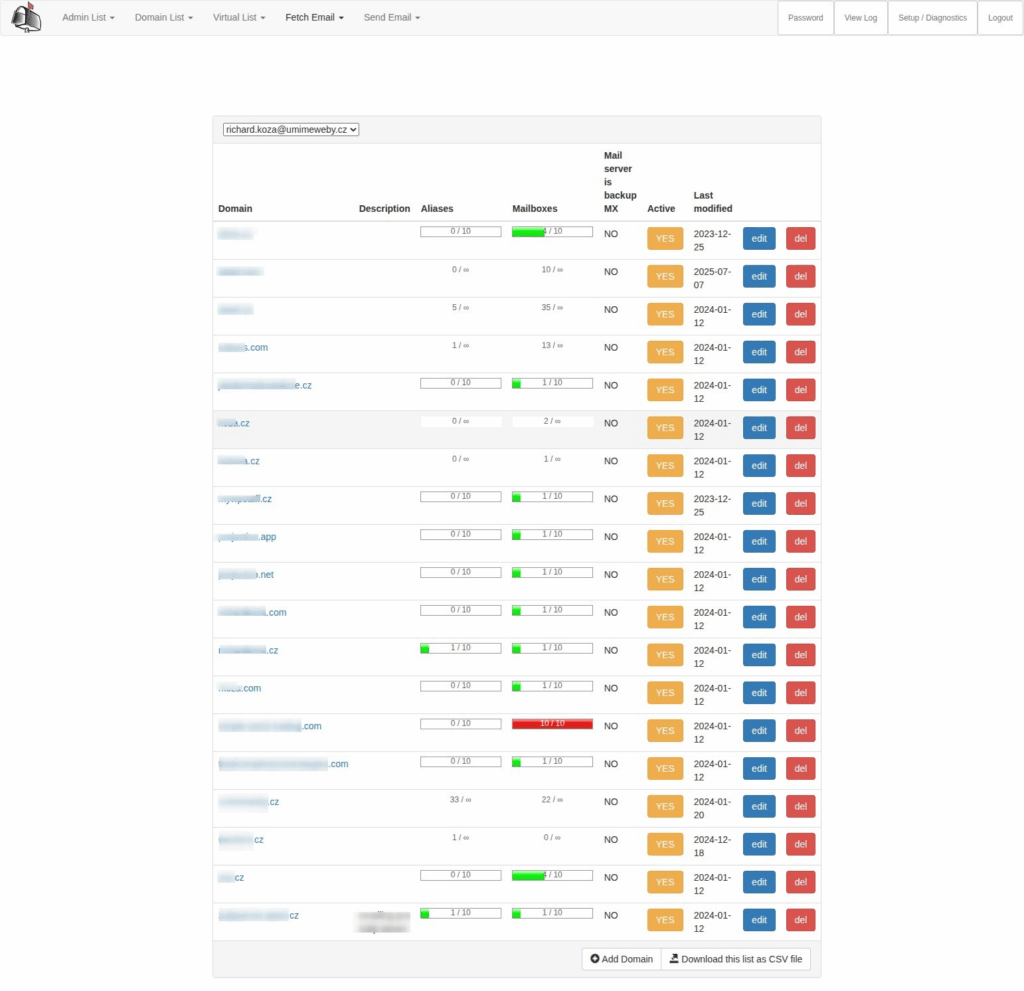Click the Password button
This screenshot has width=1024, height=991.
pyautogui.click(x=805, y=18)
